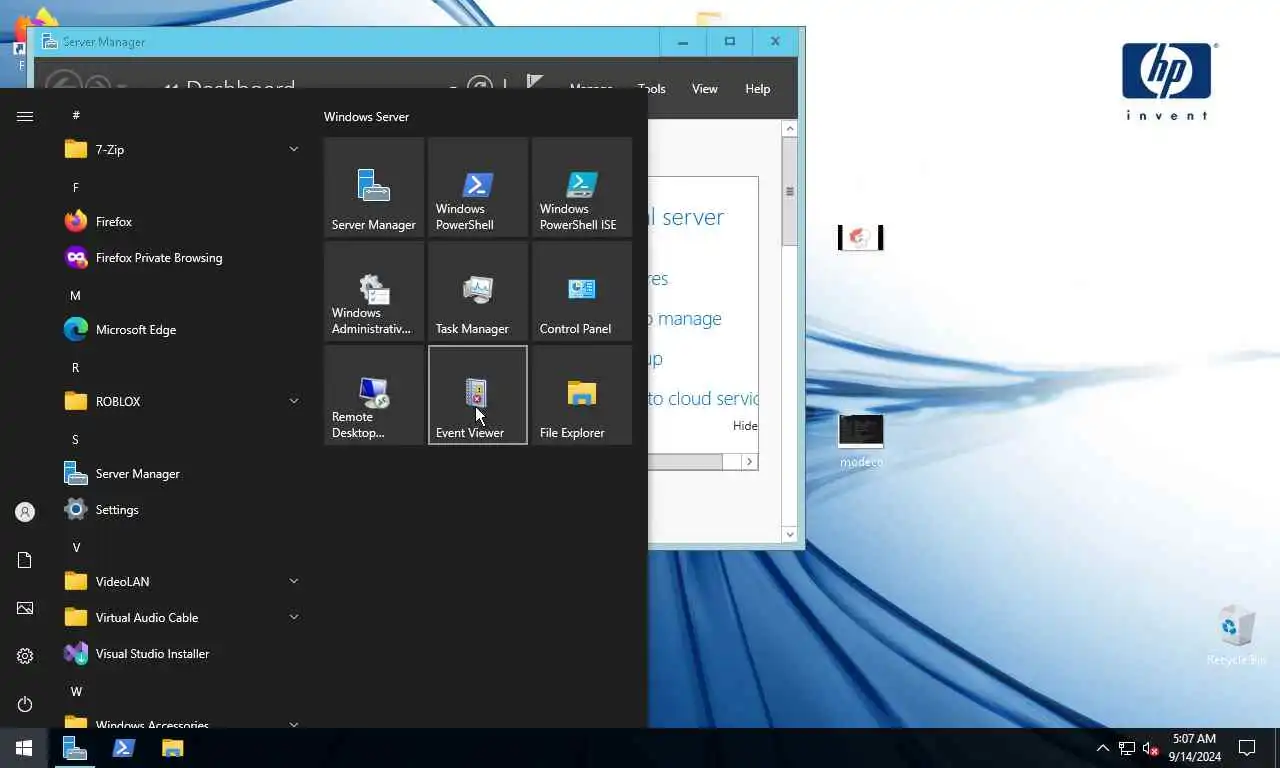Open the Server Manager tile
This screenshot has width=1280, height=768.
pyautogui.click(x=374, y=187)
